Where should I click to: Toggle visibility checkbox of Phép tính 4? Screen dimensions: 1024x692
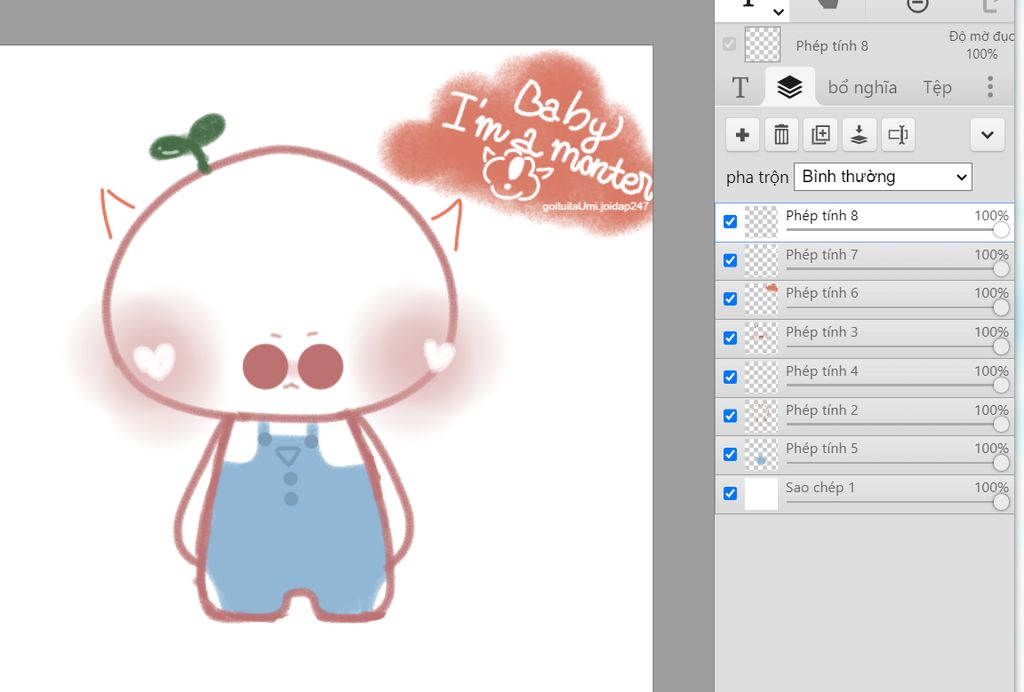click(x=730, y=377)
